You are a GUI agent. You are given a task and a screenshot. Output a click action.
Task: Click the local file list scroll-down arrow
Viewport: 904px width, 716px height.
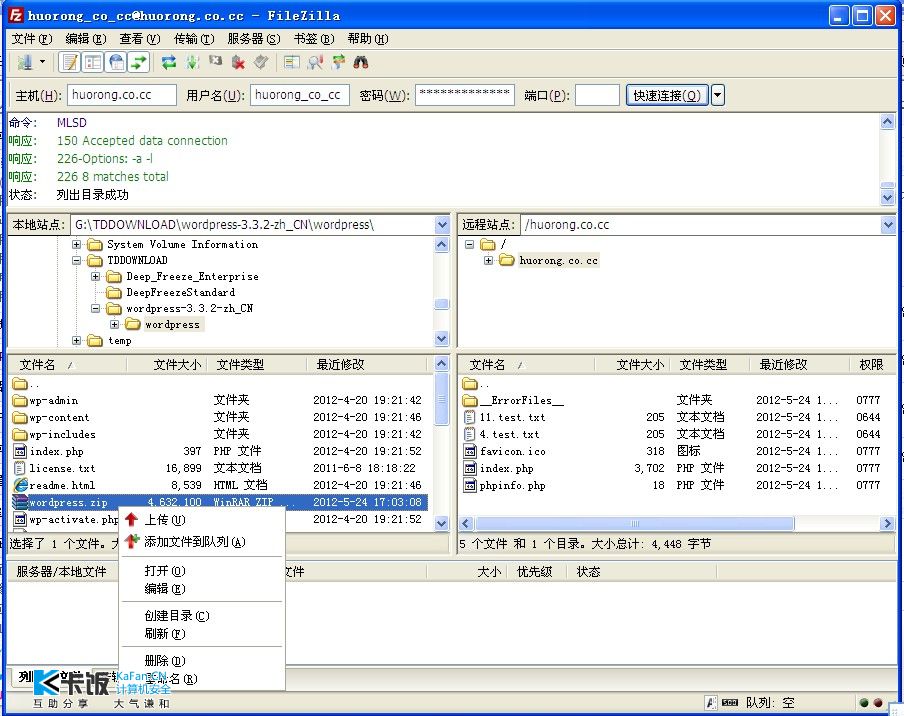pos(442,523)
